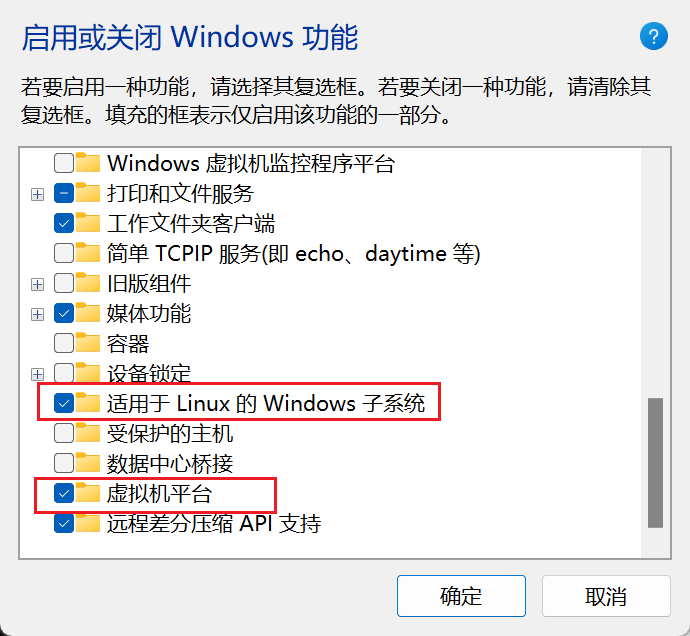Select the 数据中心桥接 list item label
The height and width of the screenshot is (636, 690).
click(170, 463)
